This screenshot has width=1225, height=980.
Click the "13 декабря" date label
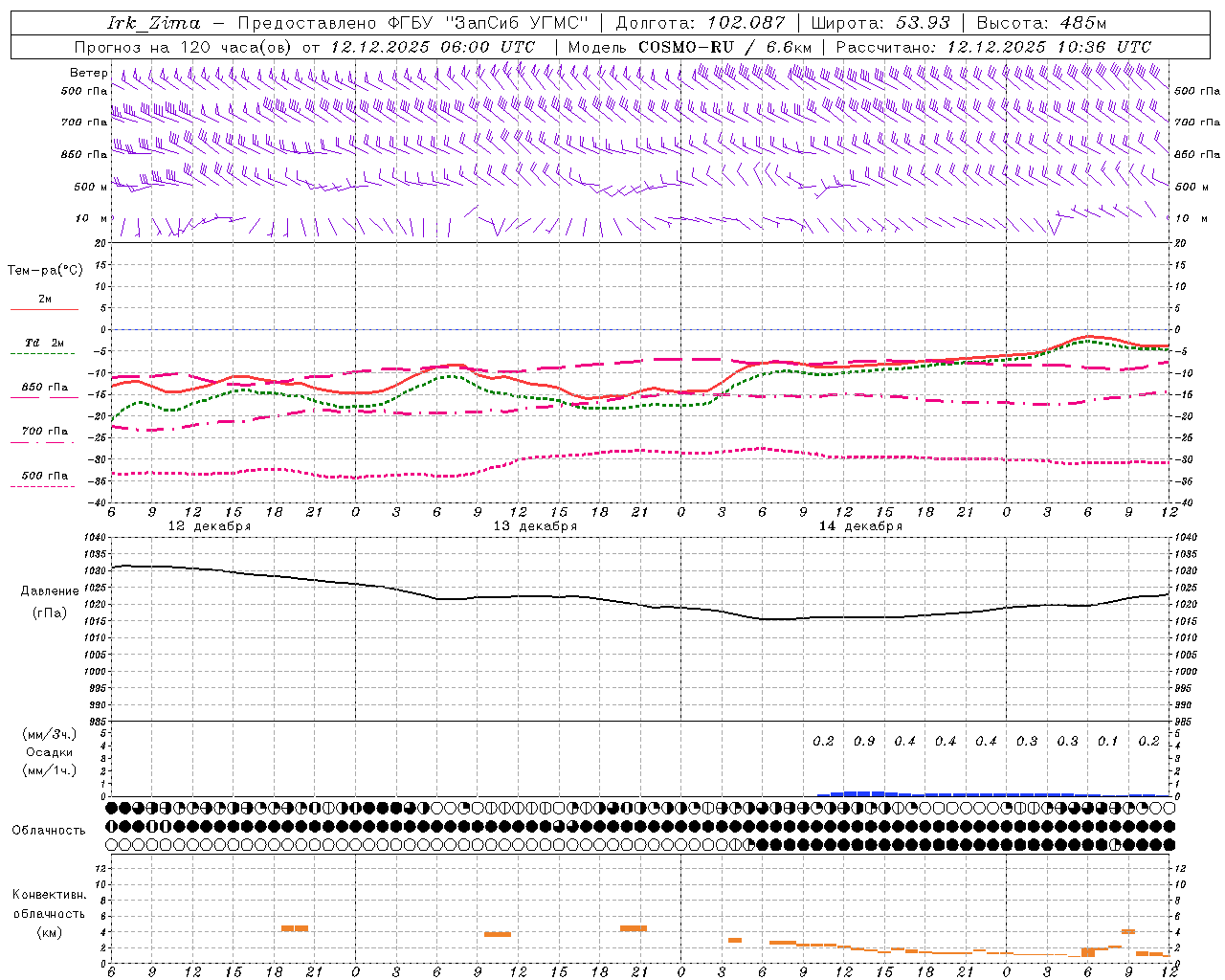point(535,526)
